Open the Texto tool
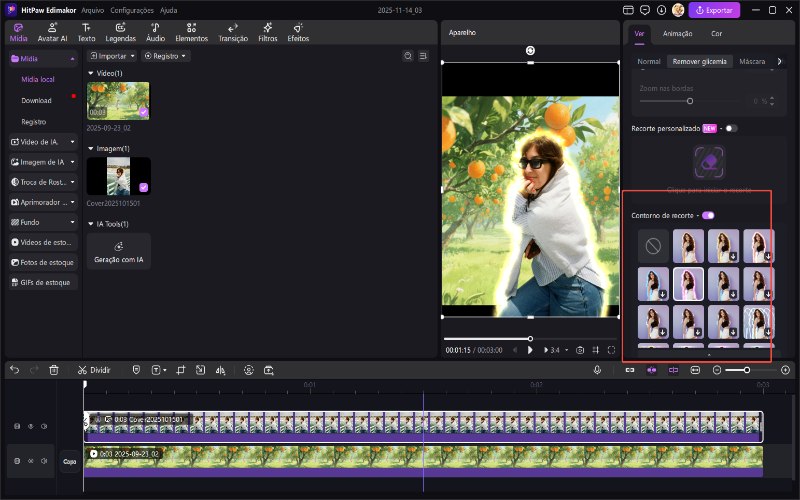Screen dimensions: 800x500 (x=86, y=32)
